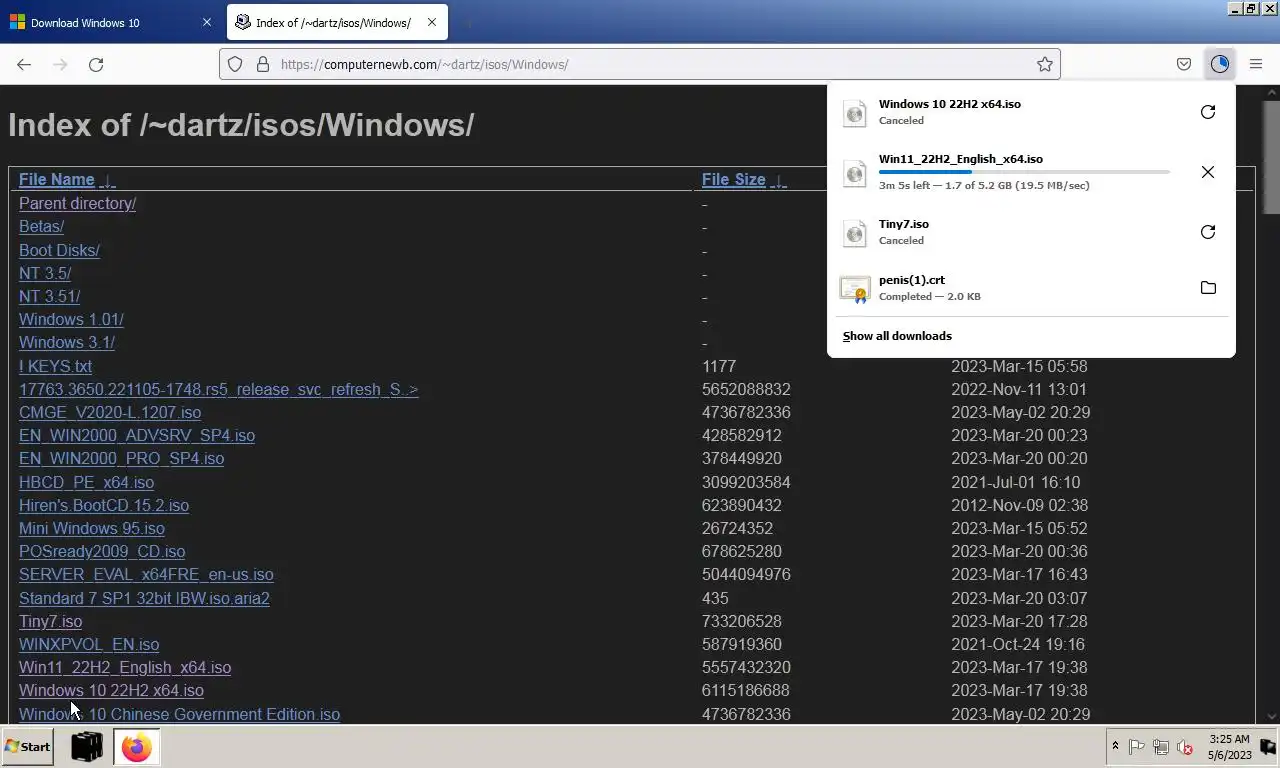Close the Download Windows 10 tab
This screenshot has height=768, width=1280.
coord(207,22)
